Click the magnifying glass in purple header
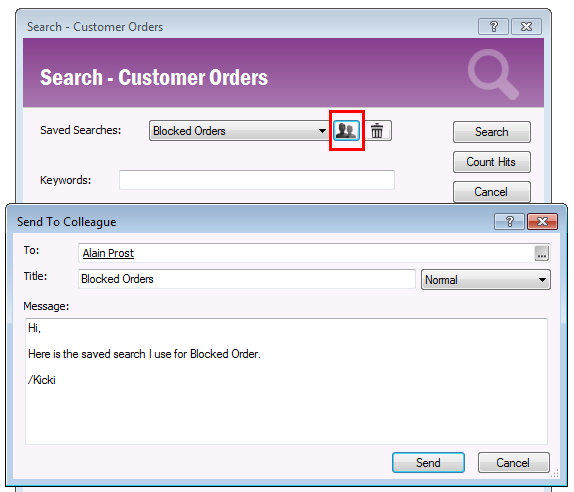Viewport: 574px width, 492px height. pos(493,74)
